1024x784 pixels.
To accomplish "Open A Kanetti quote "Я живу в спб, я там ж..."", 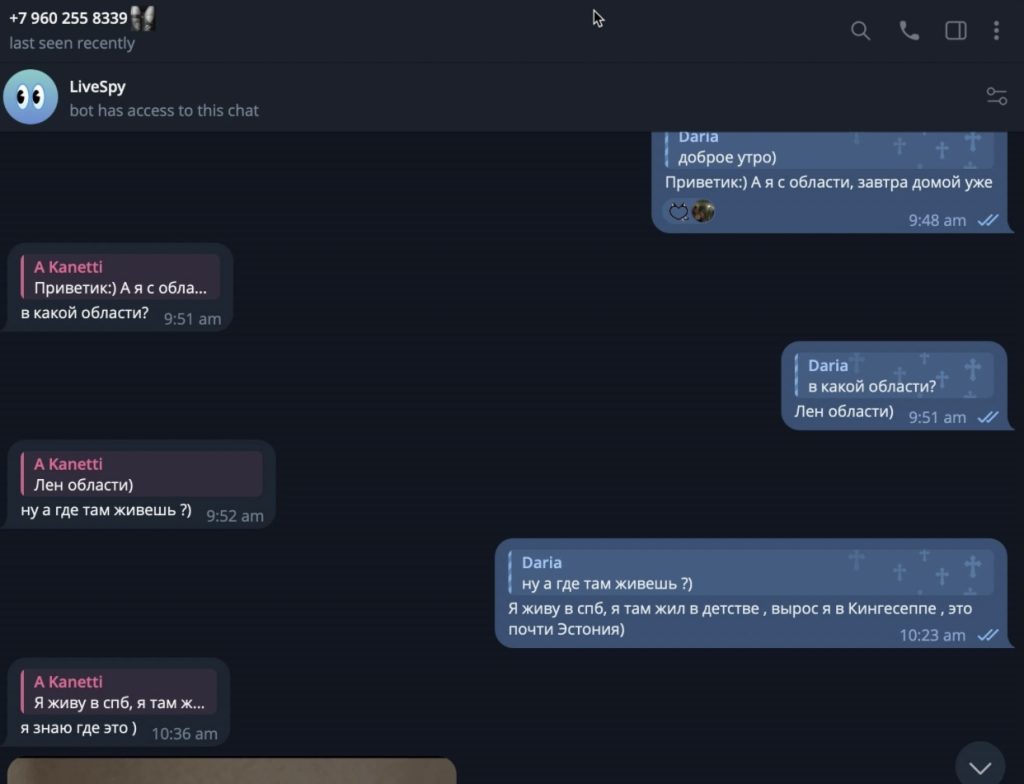I will click(x=119, y=693).
